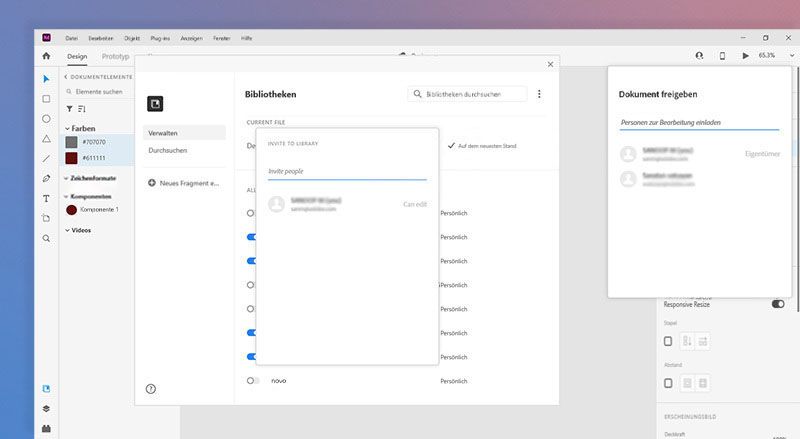Enable the Abstand checkbox
The height and width of the screenshot is (439, 800).
coord(668,383)
